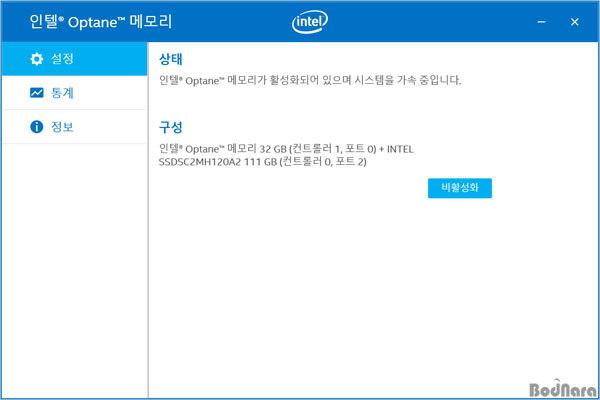Select the 정보 tab
Viewport: 600px width, 400px height.
tap(63, 127)
